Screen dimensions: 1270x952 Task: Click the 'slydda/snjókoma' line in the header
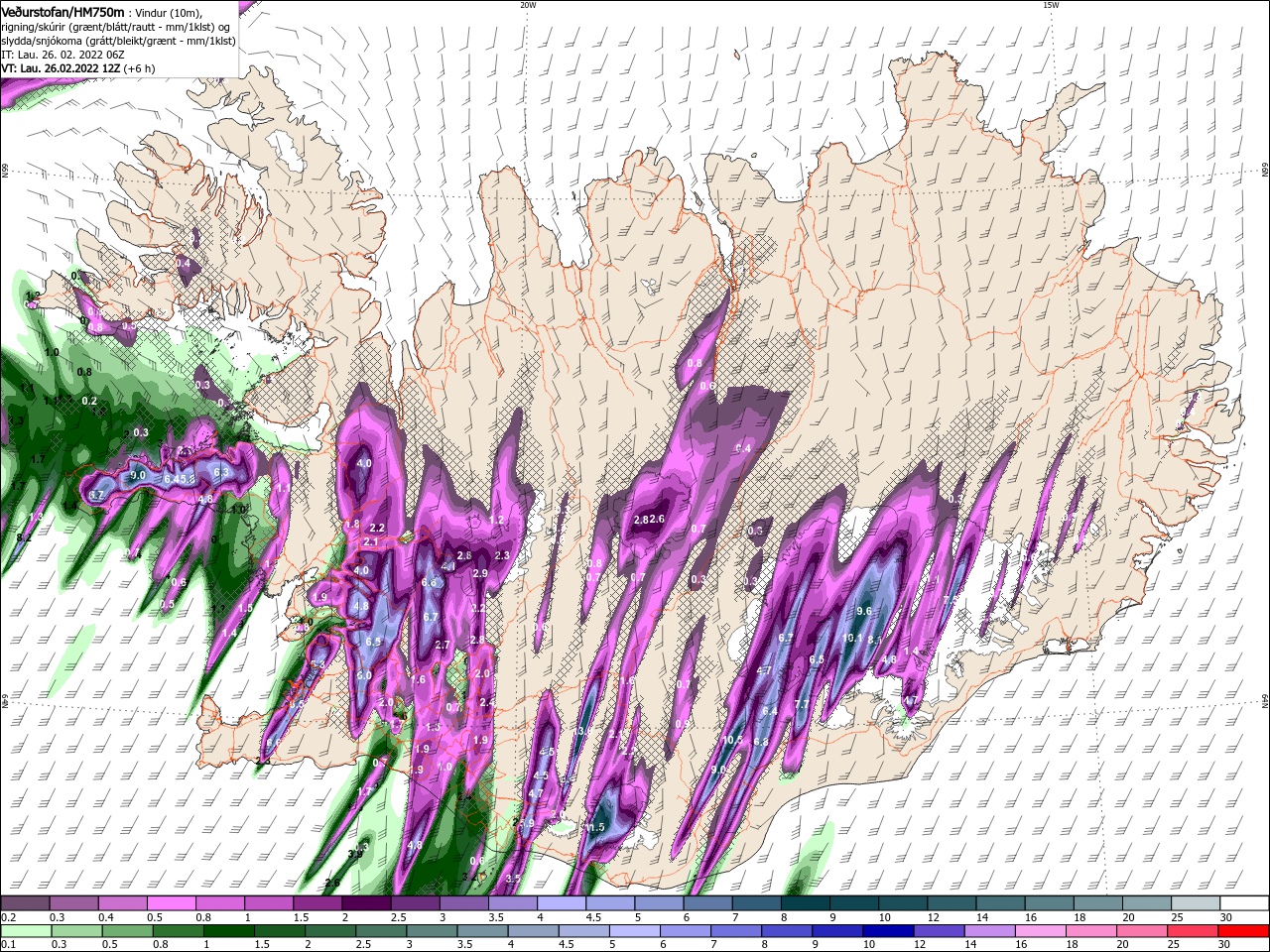(118, 41)
